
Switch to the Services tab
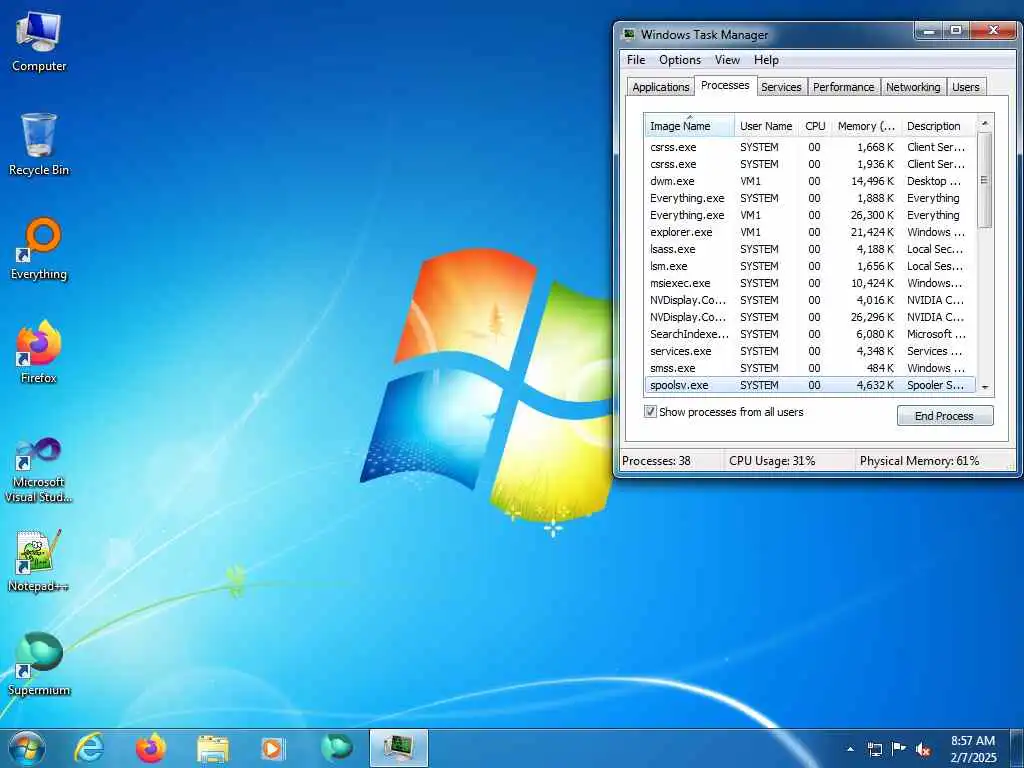[781, 87]
